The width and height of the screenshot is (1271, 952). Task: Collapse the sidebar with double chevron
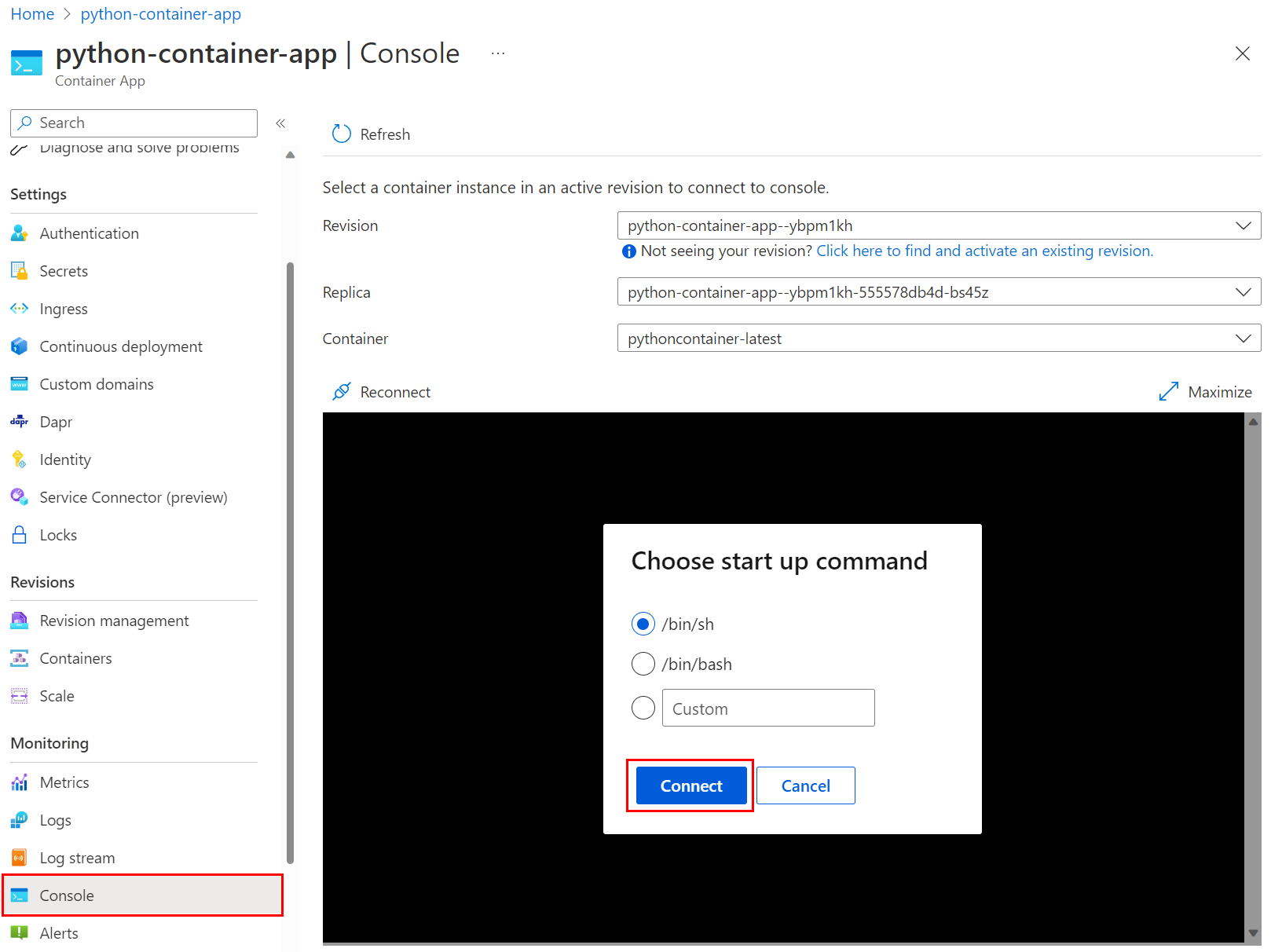(x=280, y=123)
